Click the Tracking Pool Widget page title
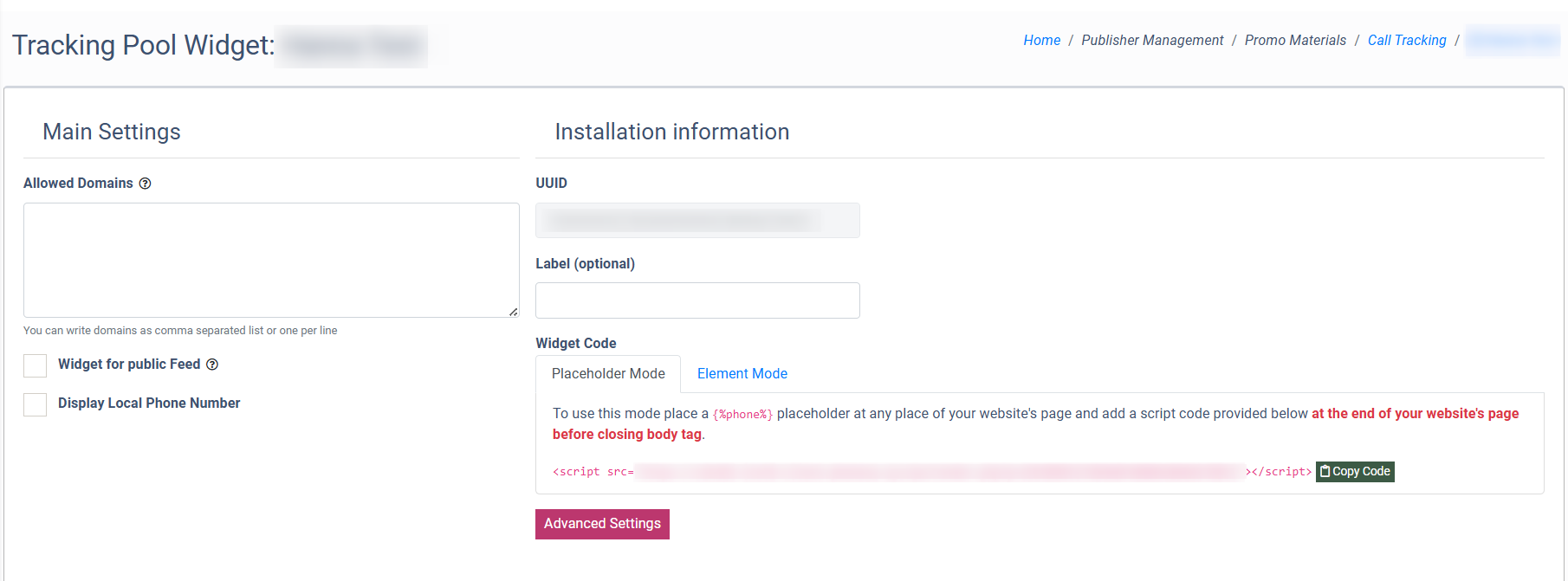This screenshot has width=1568, height=581. point(143,45)
